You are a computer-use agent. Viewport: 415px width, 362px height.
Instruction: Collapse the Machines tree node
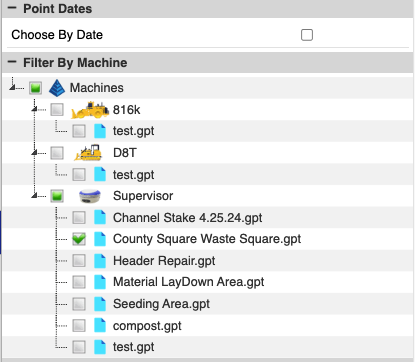tap(12, 87)
